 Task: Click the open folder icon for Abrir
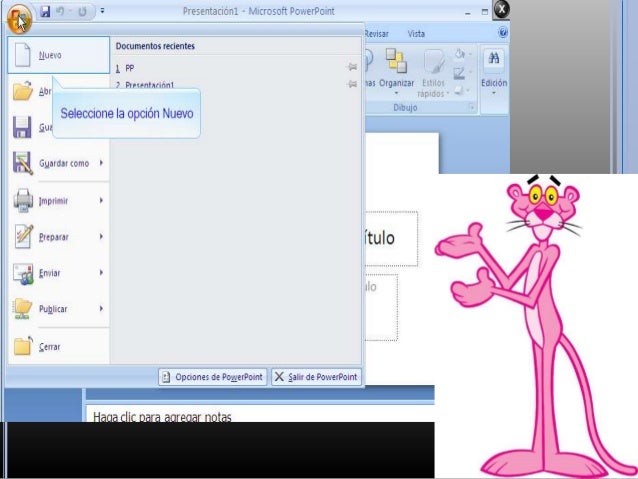[22, 90]
